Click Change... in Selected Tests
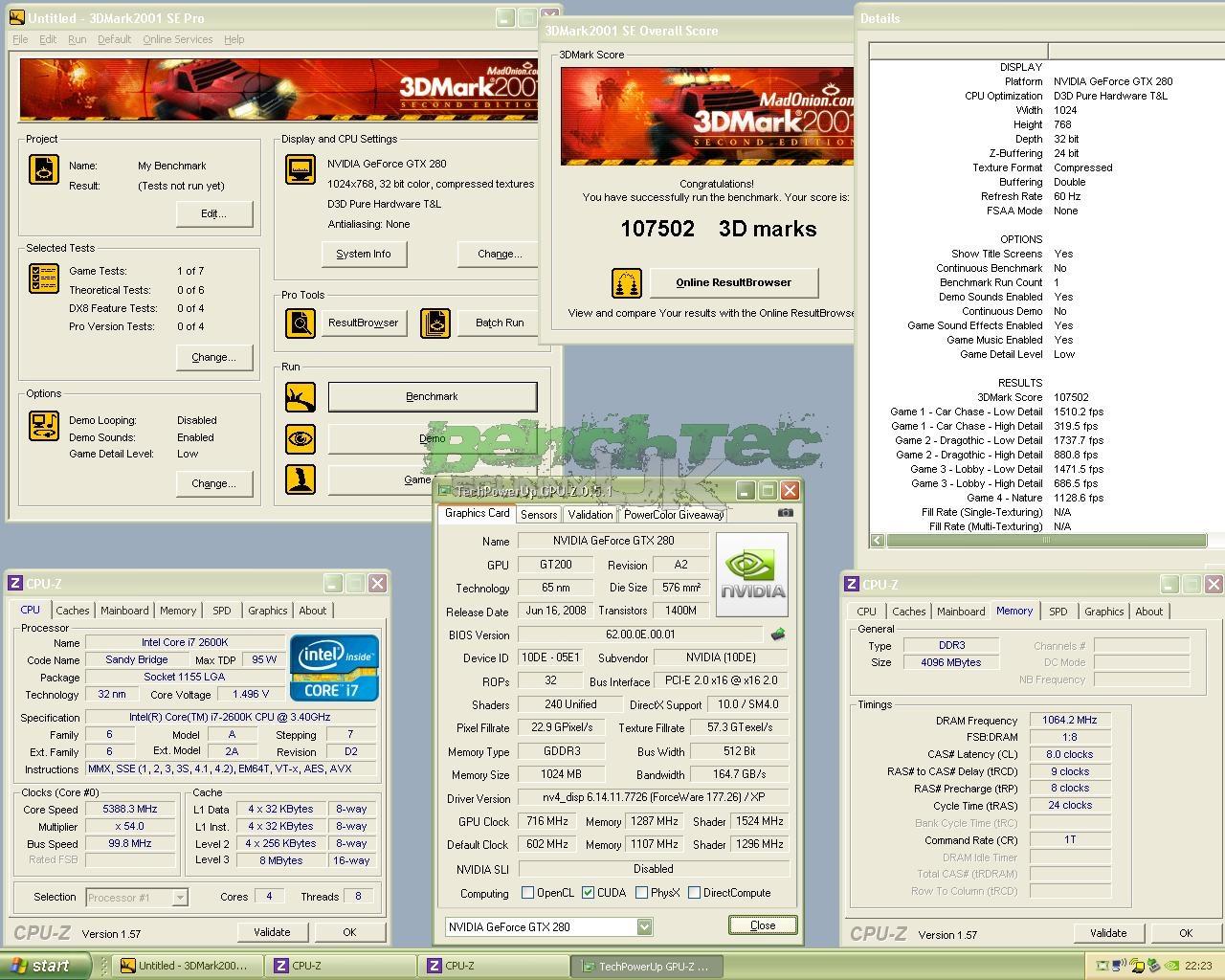Screen dimensions: 1225x980 click(x=213, y=357)
